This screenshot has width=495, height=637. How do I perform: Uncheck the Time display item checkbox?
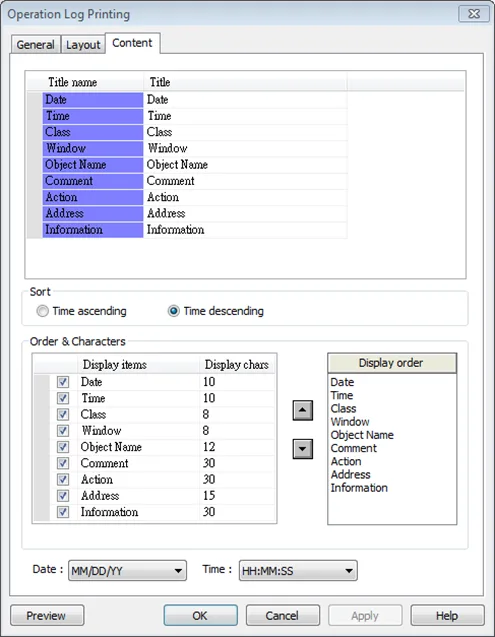[63, 398]
